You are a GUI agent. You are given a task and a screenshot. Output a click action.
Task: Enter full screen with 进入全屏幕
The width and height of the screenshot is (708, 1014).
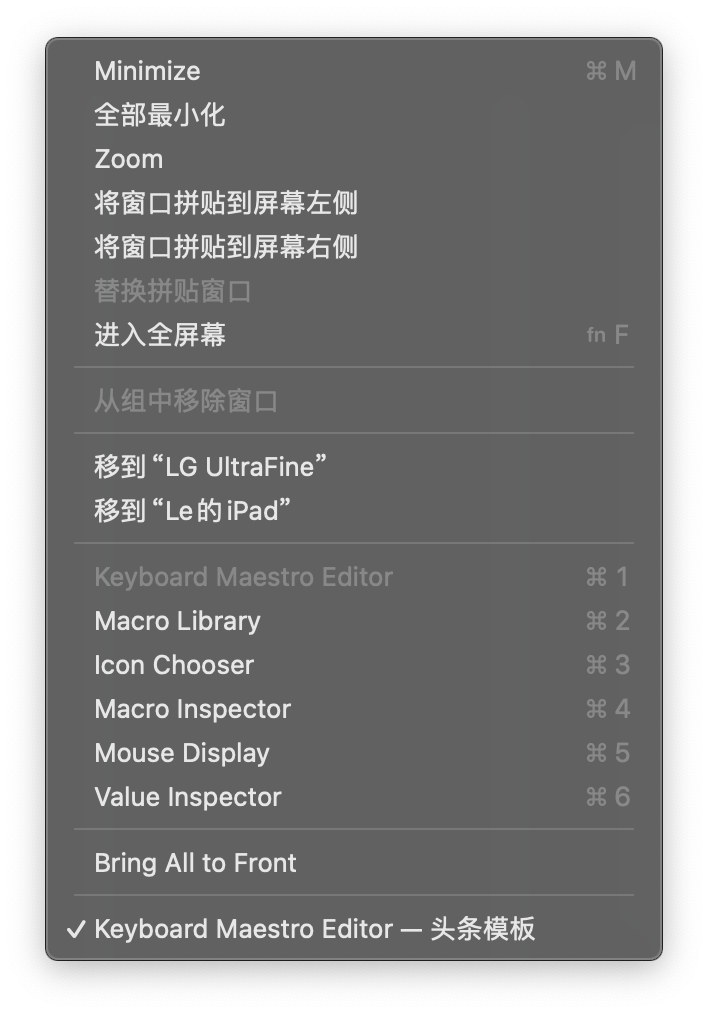point(160,335)
